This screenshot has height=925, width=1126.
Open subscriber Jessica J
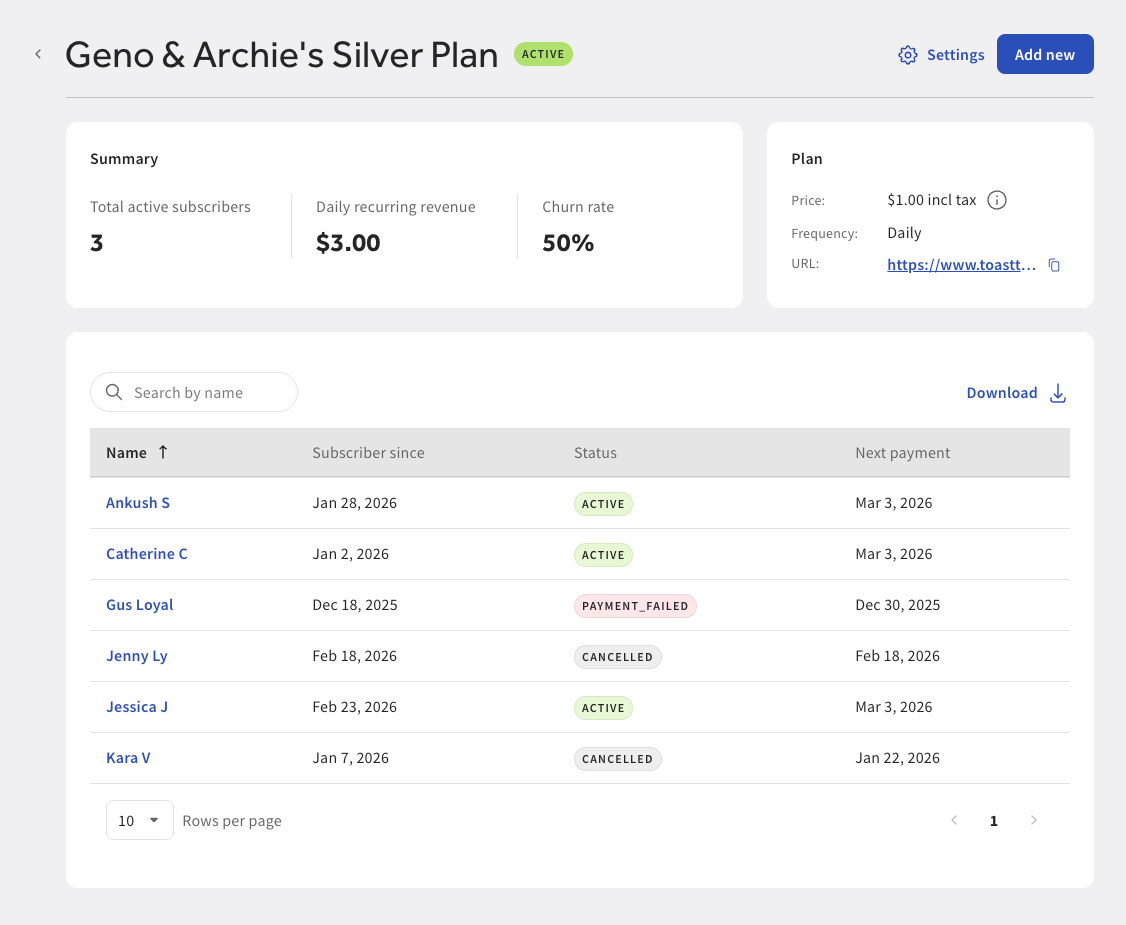(x=137, y=706)
